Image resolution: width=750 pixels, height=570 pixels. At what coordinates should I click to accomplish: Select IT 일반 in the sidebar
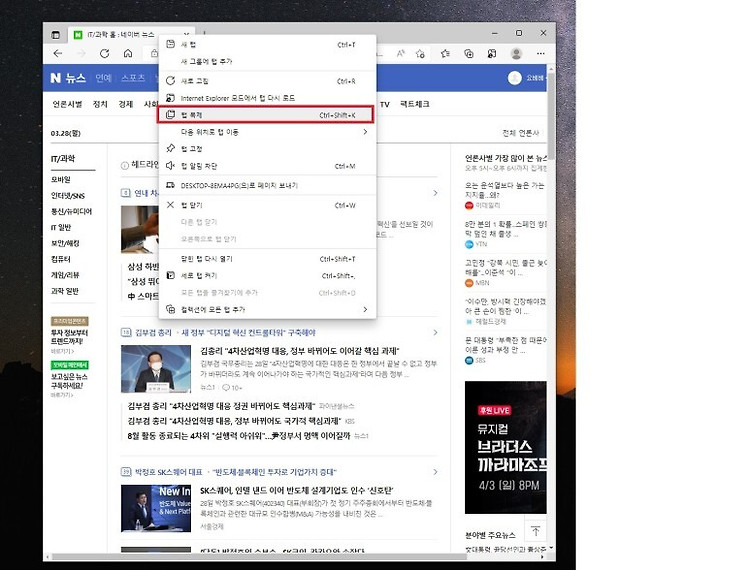point(61,227)
